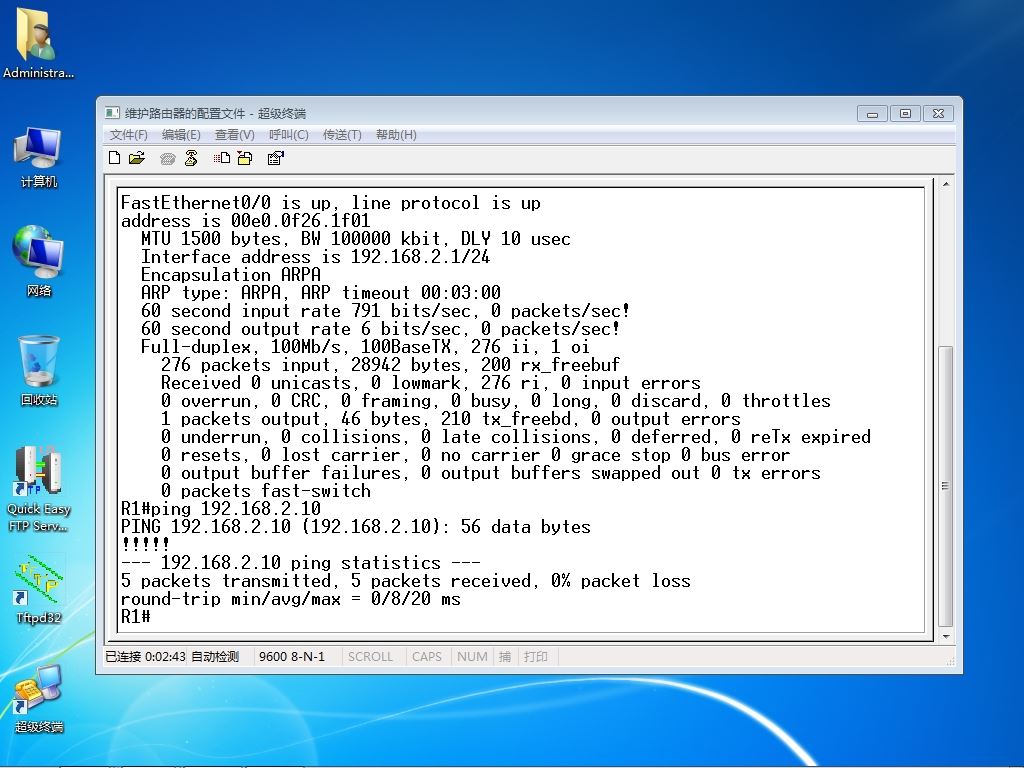Click the Receive file toolbar icon
1024x768 pixels.
(245, 157)
